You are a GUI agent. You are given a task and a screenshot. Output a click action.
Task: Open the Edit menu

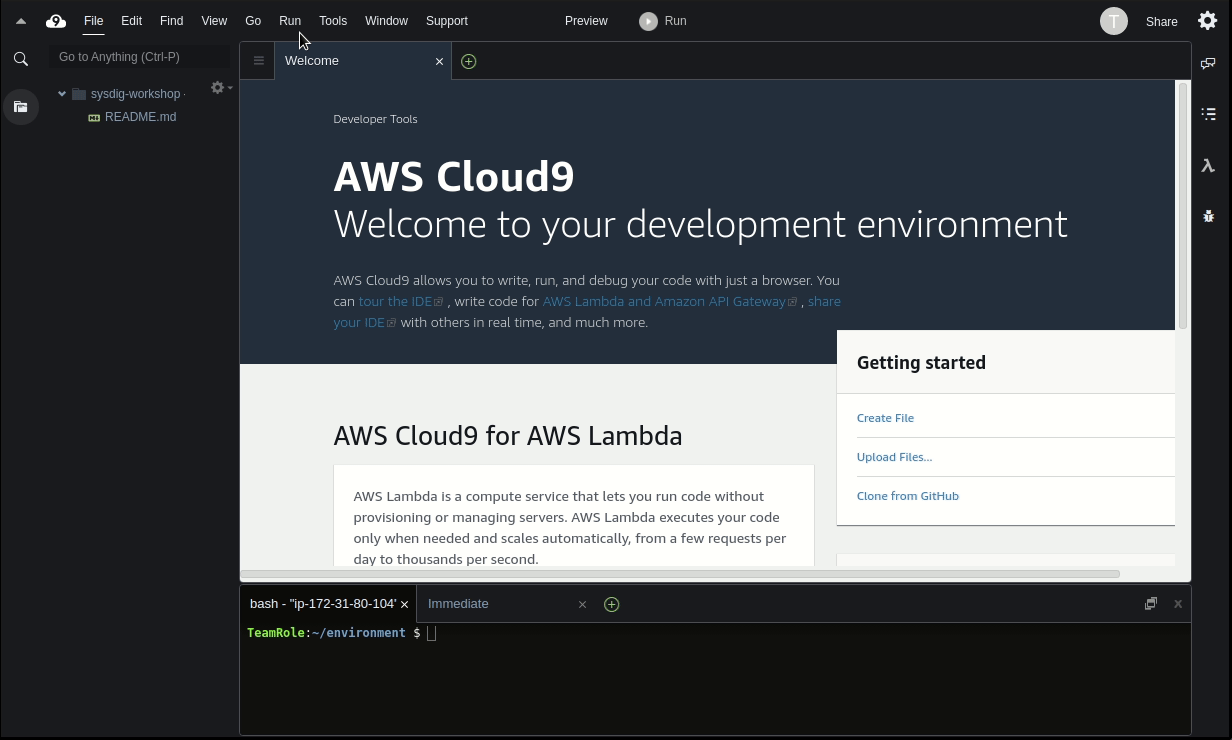[131, 21]
